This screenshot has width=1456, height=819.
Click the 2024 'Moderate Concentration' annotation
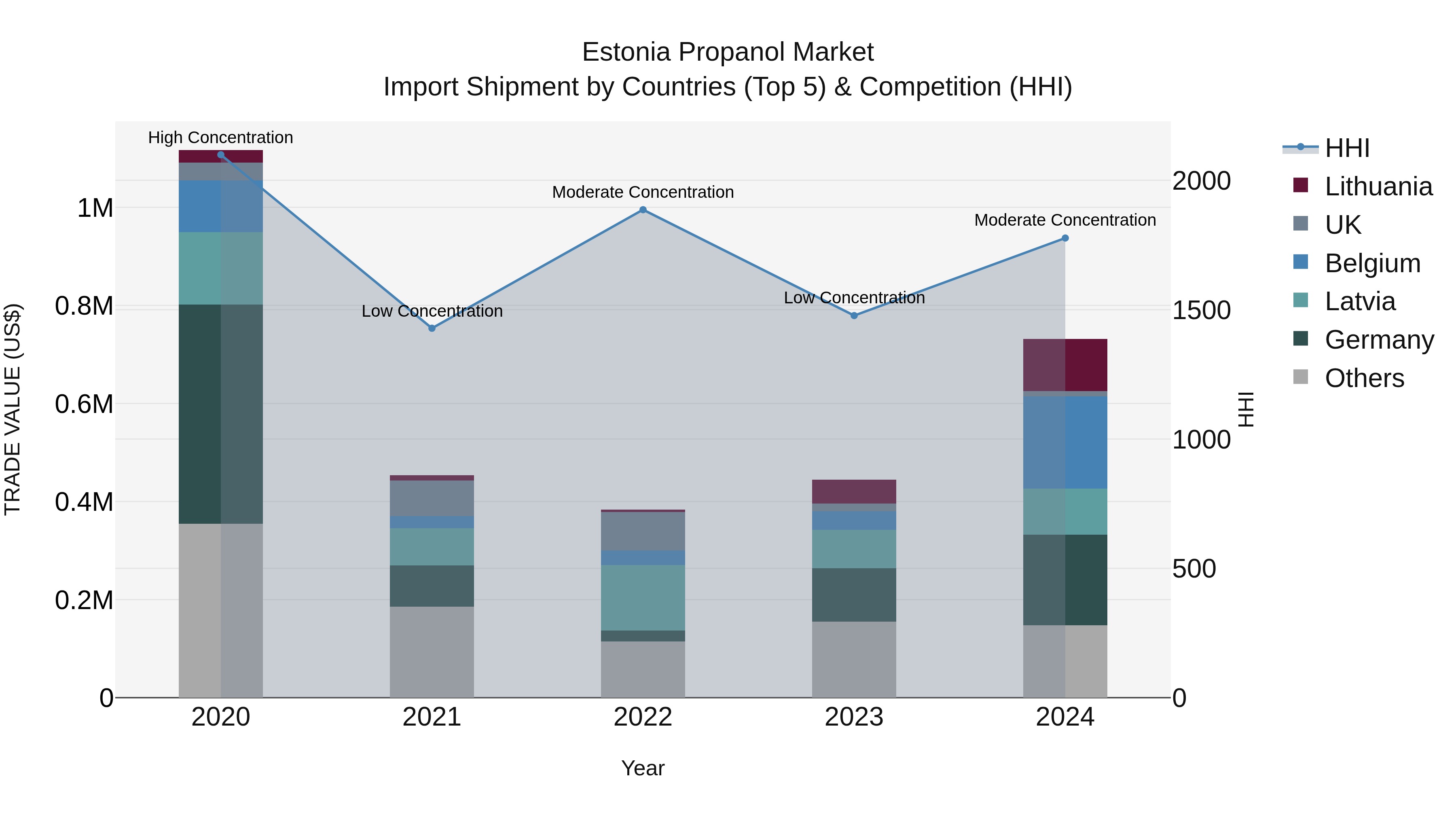[1065, 220]
